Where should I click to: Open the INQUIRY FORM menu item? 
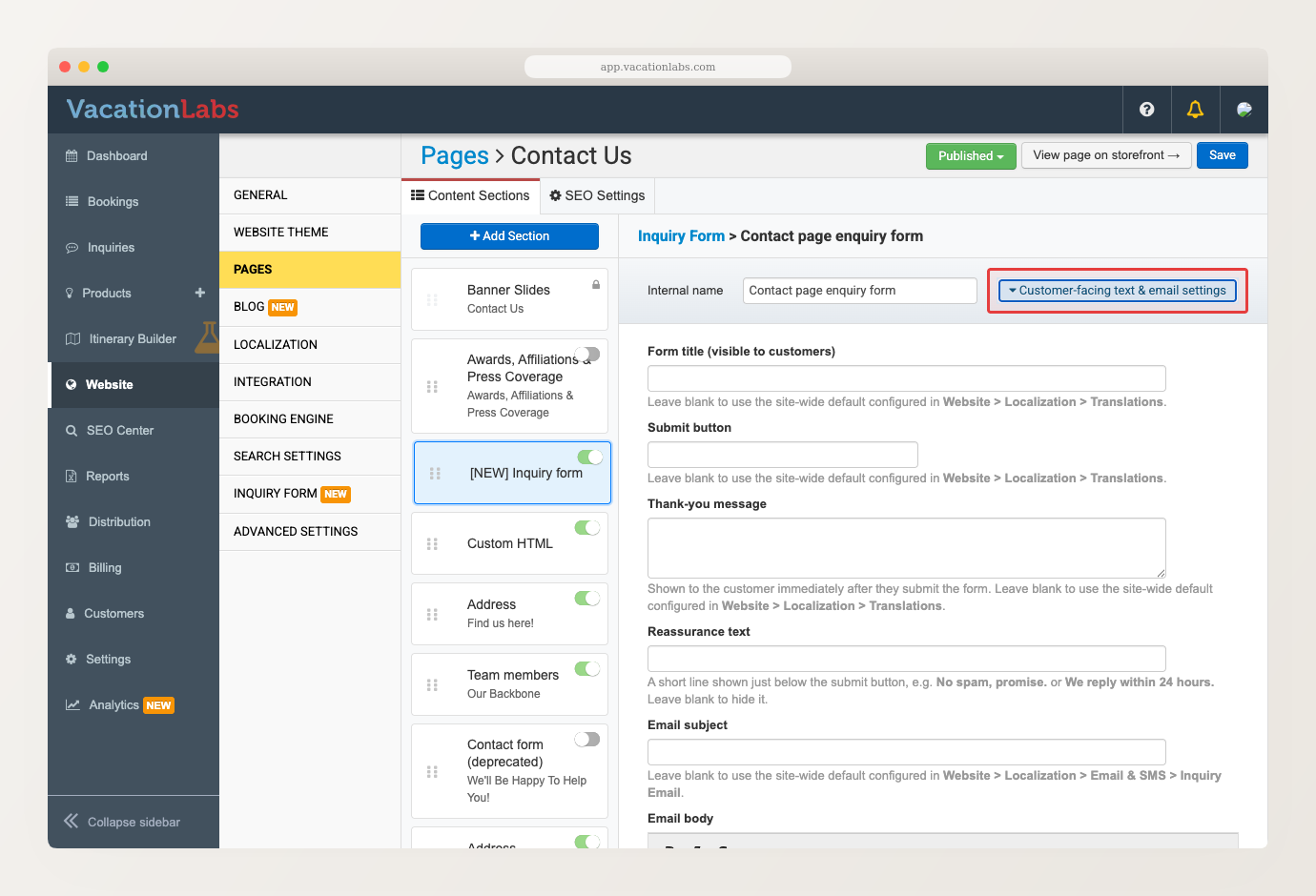pyautogui.click(x=310, y=494)
